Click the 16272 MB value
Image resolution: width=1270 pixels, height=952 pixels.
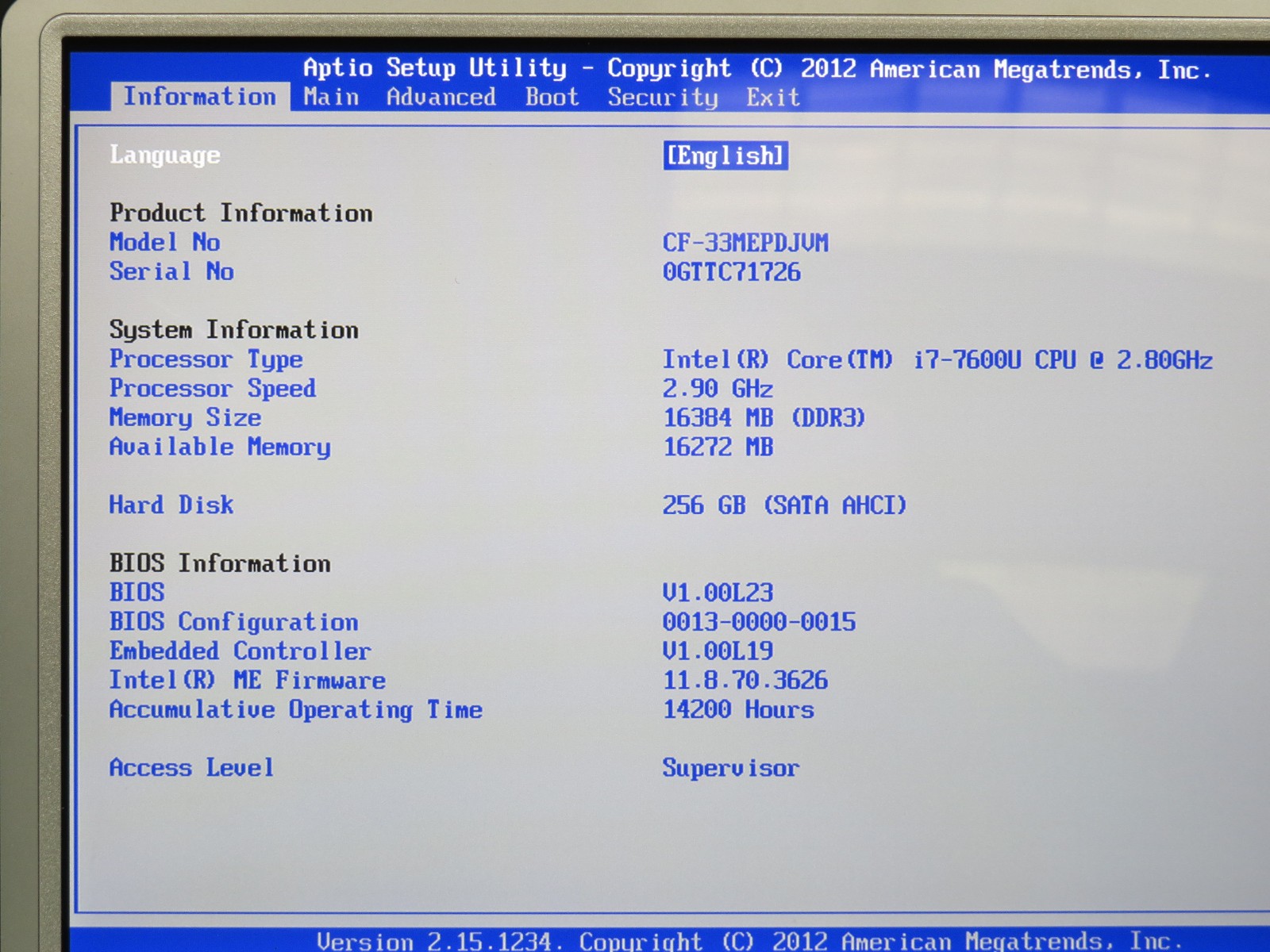tap(718, 447)
